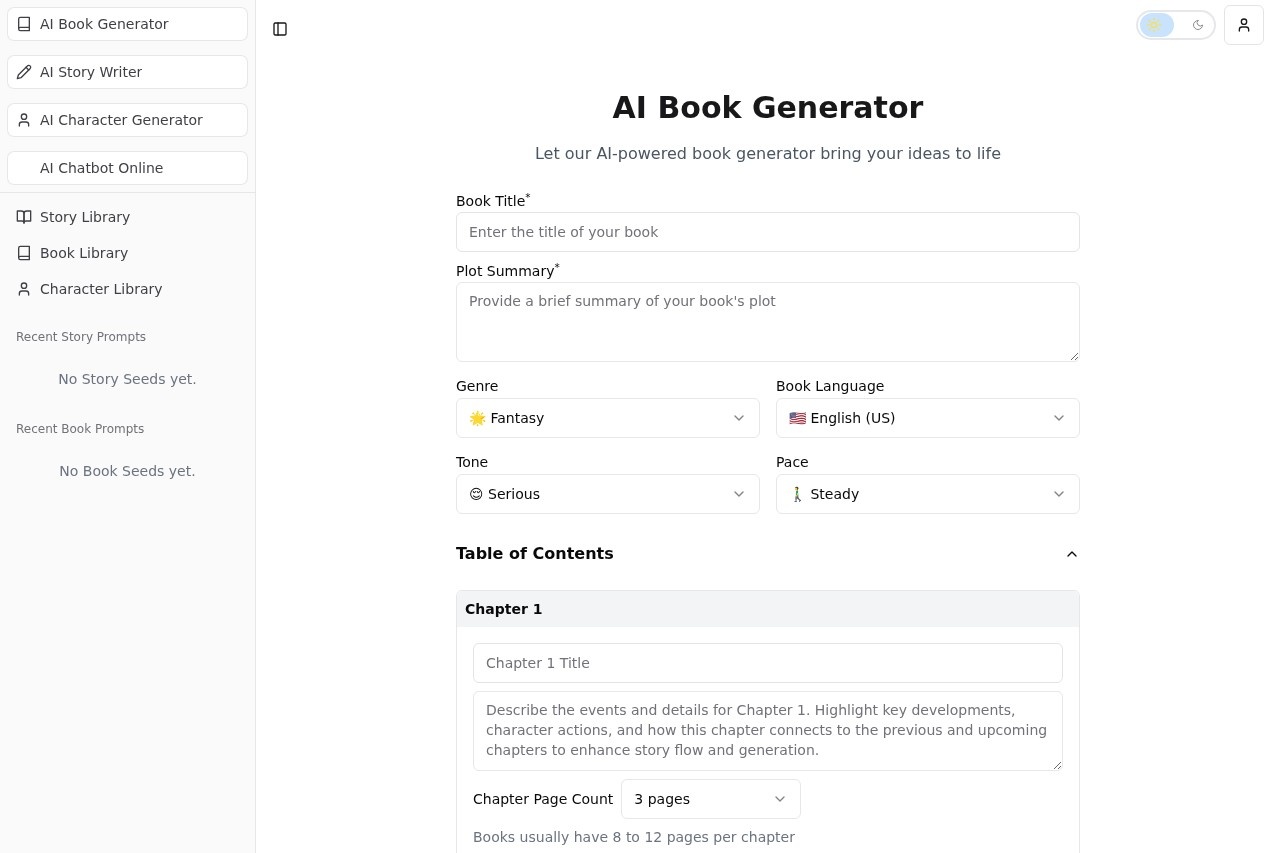Switch to AI Chatbot Online
Image resolution: width=1280 pixels, height=853 pixels.
[102, 168]
